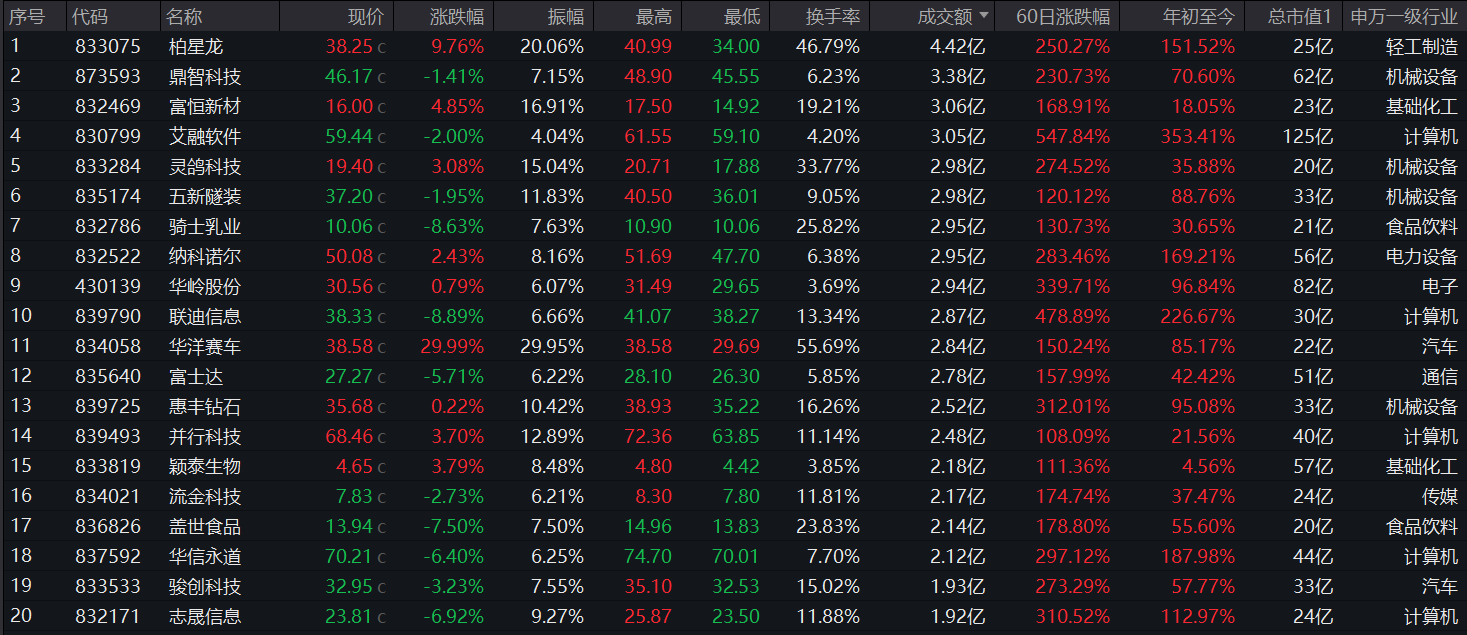
Task: Click stock code 430139
Action: tap(108, 286)
